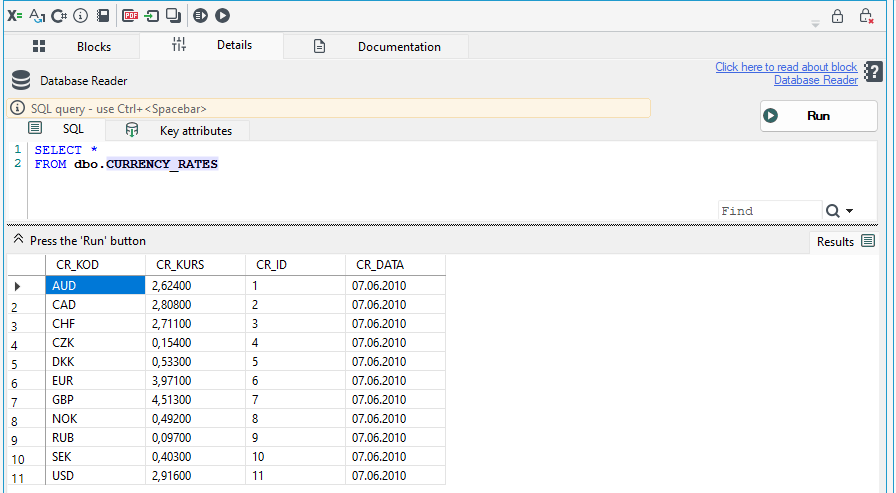Open the variables (X=) toolbar icon

click(x=14, y=16)
